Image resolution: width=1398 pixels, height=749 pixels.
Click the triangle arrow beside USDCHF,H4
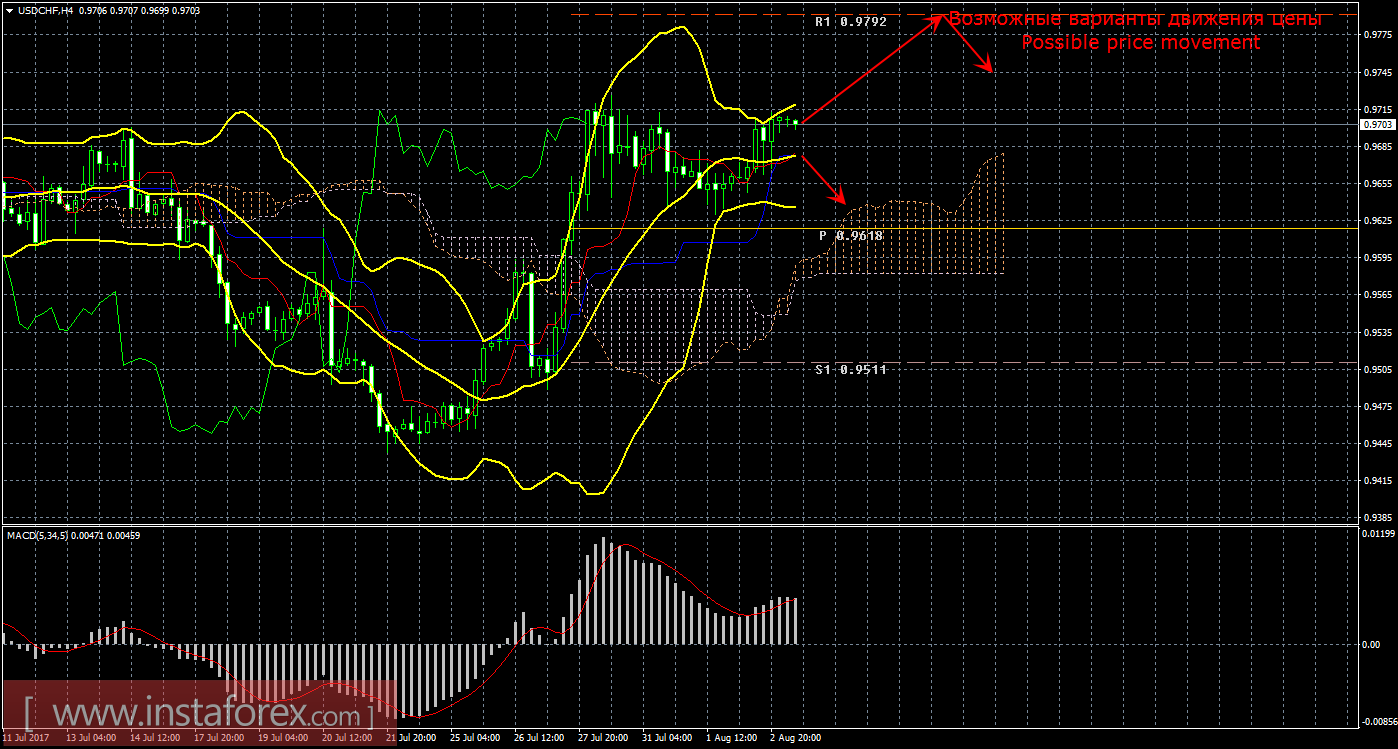[10, 9]
